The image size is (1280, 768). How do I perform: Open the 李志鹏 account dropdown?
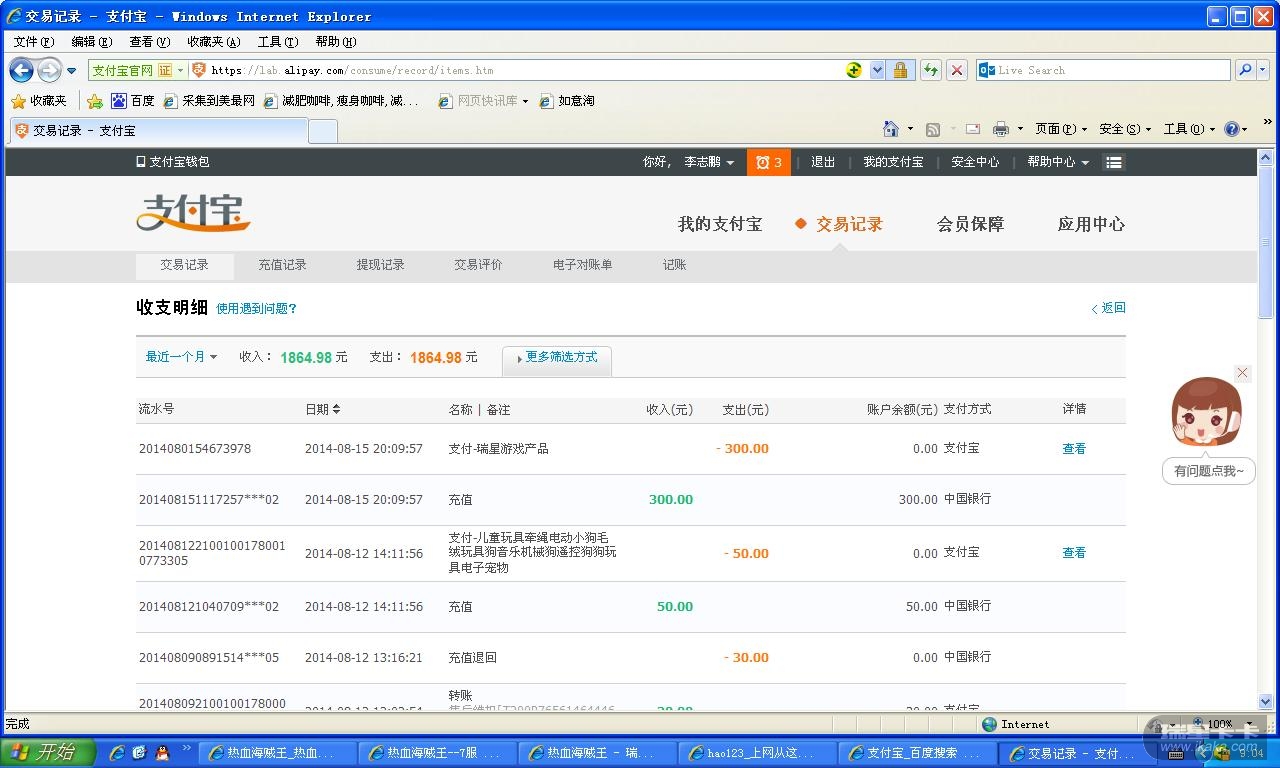709,162
